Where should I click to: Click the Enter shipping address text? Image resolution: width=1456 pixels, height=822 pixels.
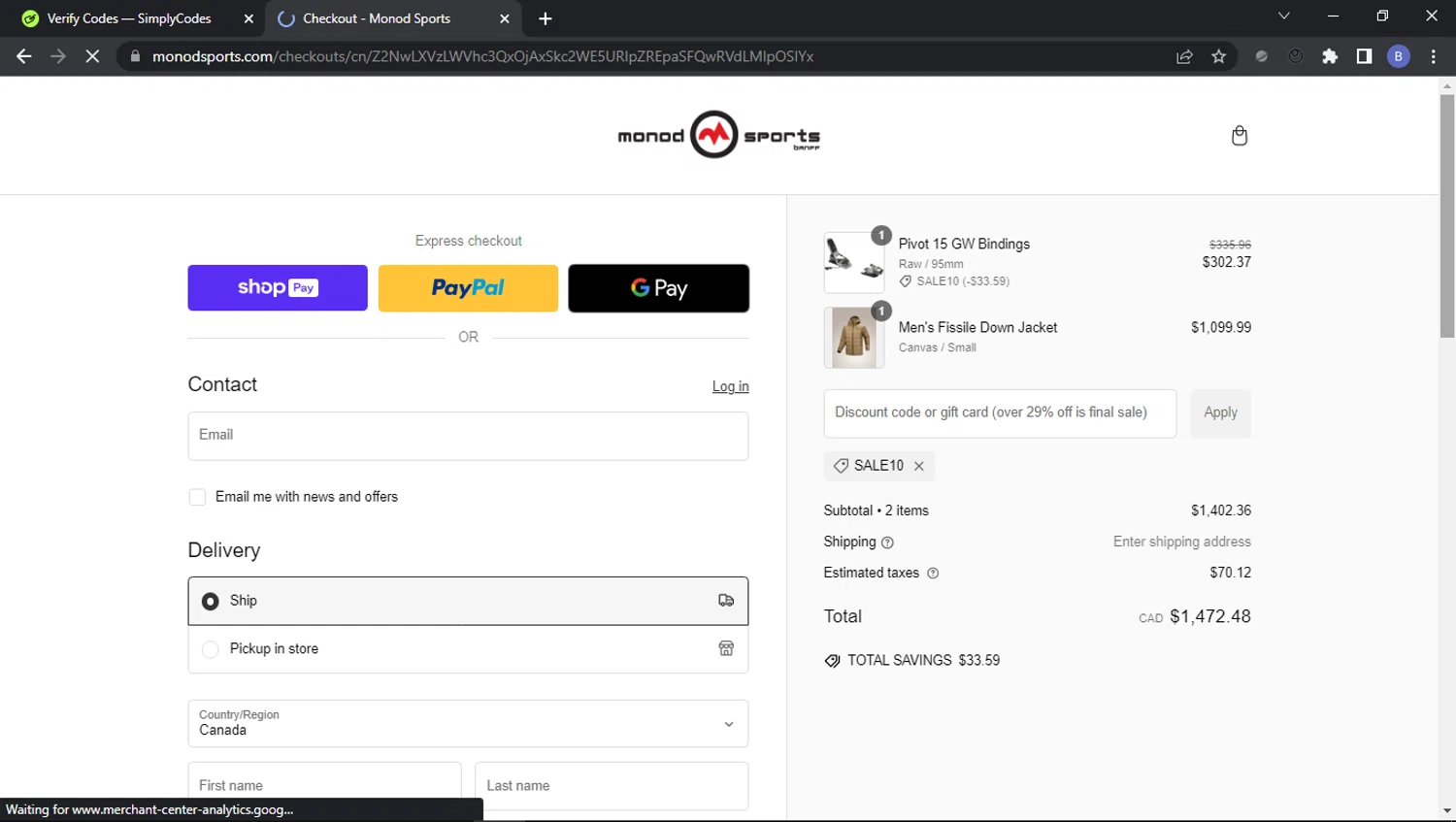(1181, 543)
